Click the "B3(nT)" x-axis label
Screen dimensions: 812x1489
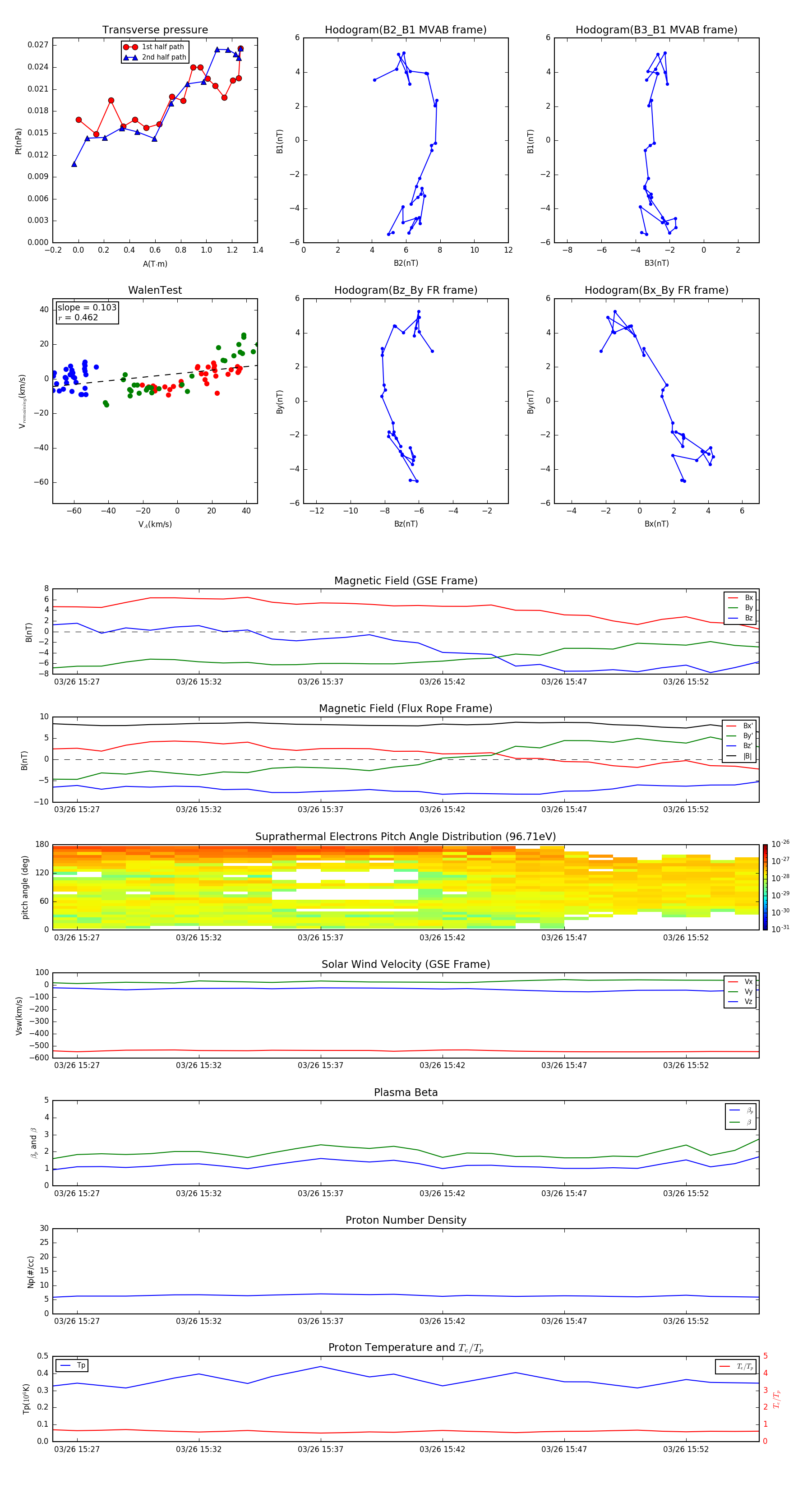coord(656,263)
